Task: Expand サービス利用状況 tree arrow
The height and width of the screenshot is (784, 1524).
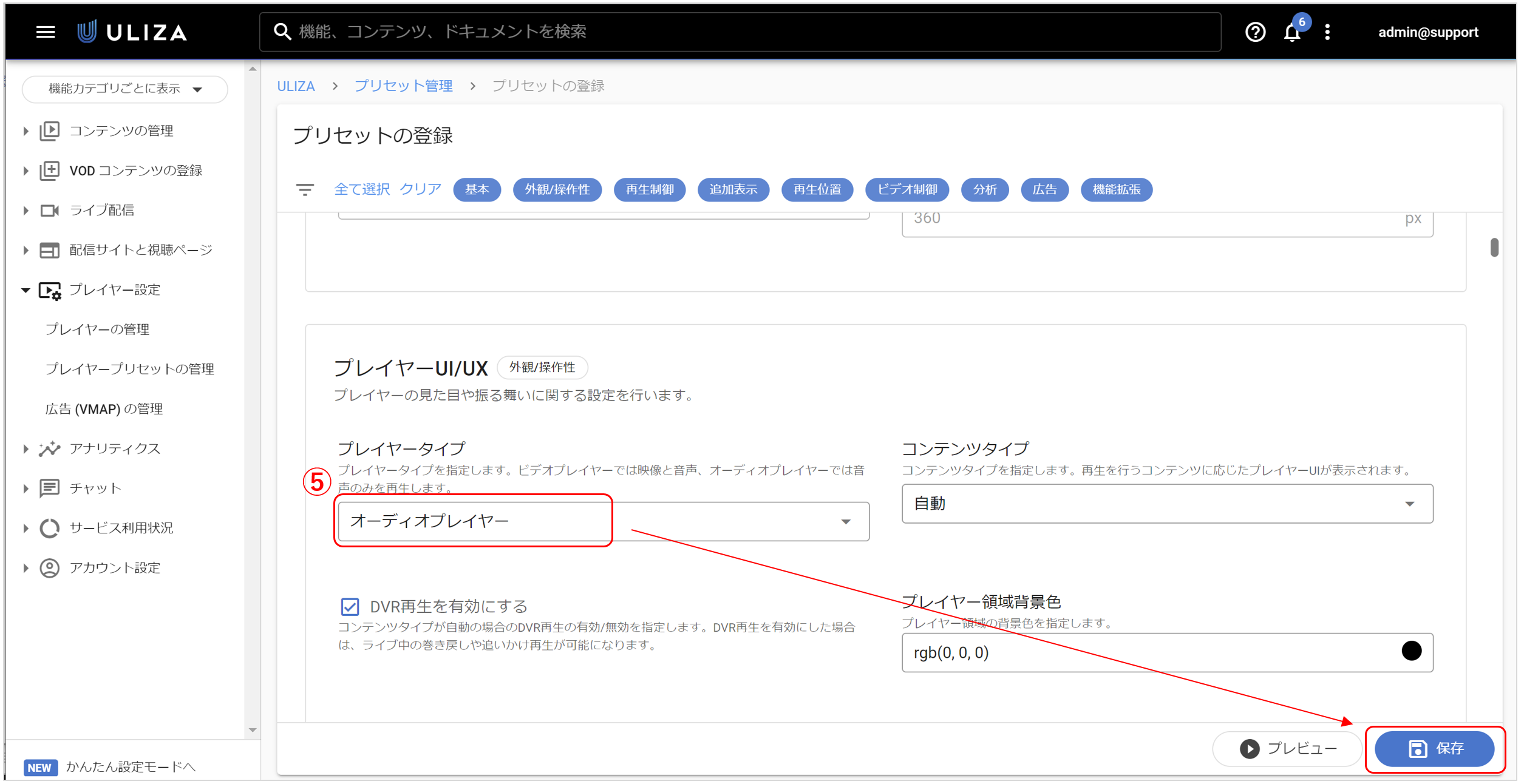Action: pos(26,528)
